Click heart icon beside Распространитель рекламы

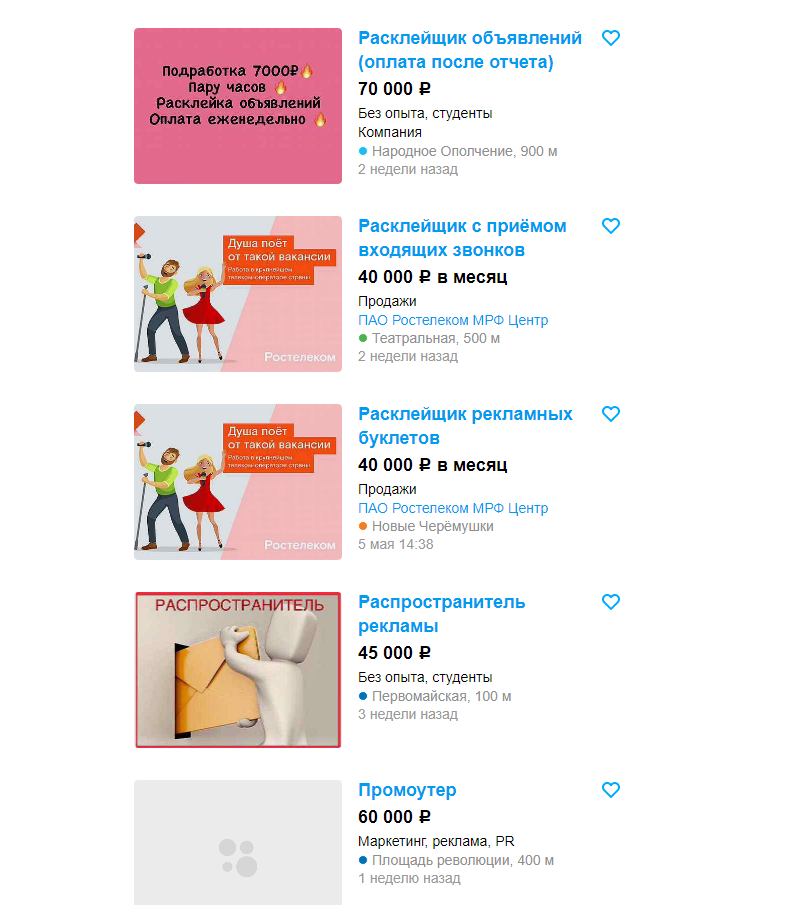611,602
